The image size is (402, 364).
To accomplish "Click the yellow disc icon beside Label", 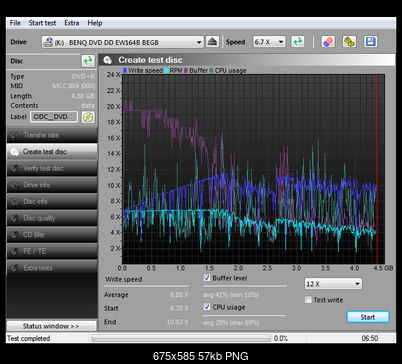I will [x=88, y=117].
